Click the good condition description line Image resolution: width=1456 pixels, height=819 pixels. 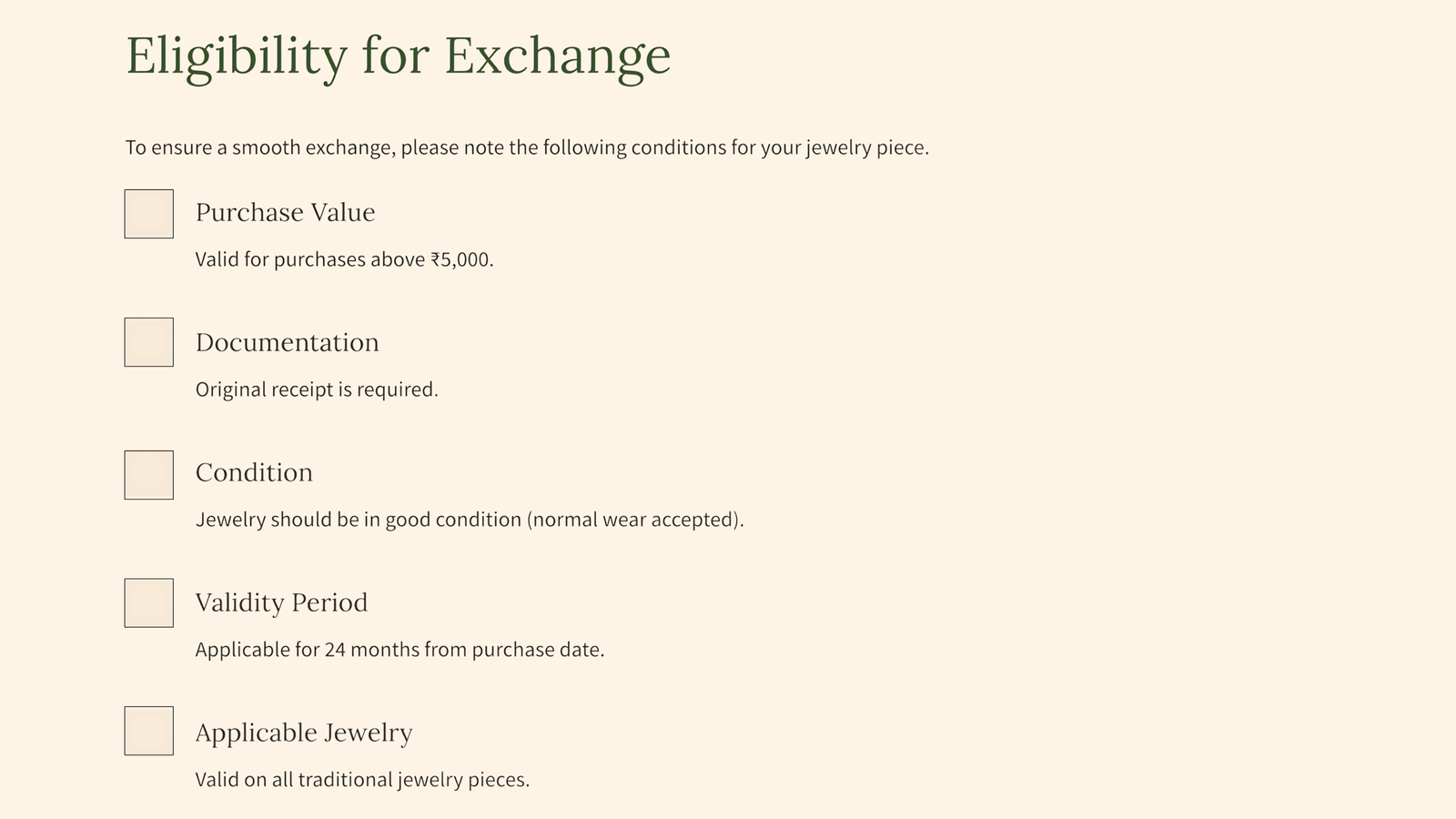coord(470,520)
